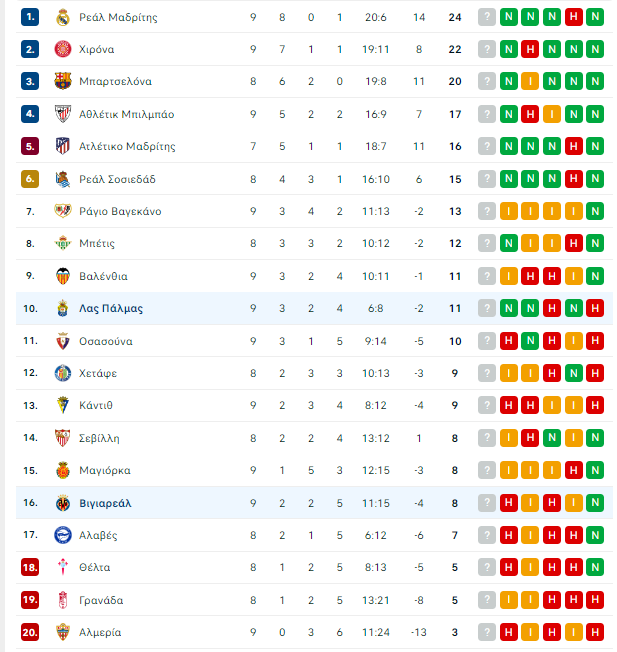This screenshot has width=617, height=652.
Task: Click Μπαρτσελόνα's orange draw form badge
Action: pyautogui.click(x=530, y=81)
